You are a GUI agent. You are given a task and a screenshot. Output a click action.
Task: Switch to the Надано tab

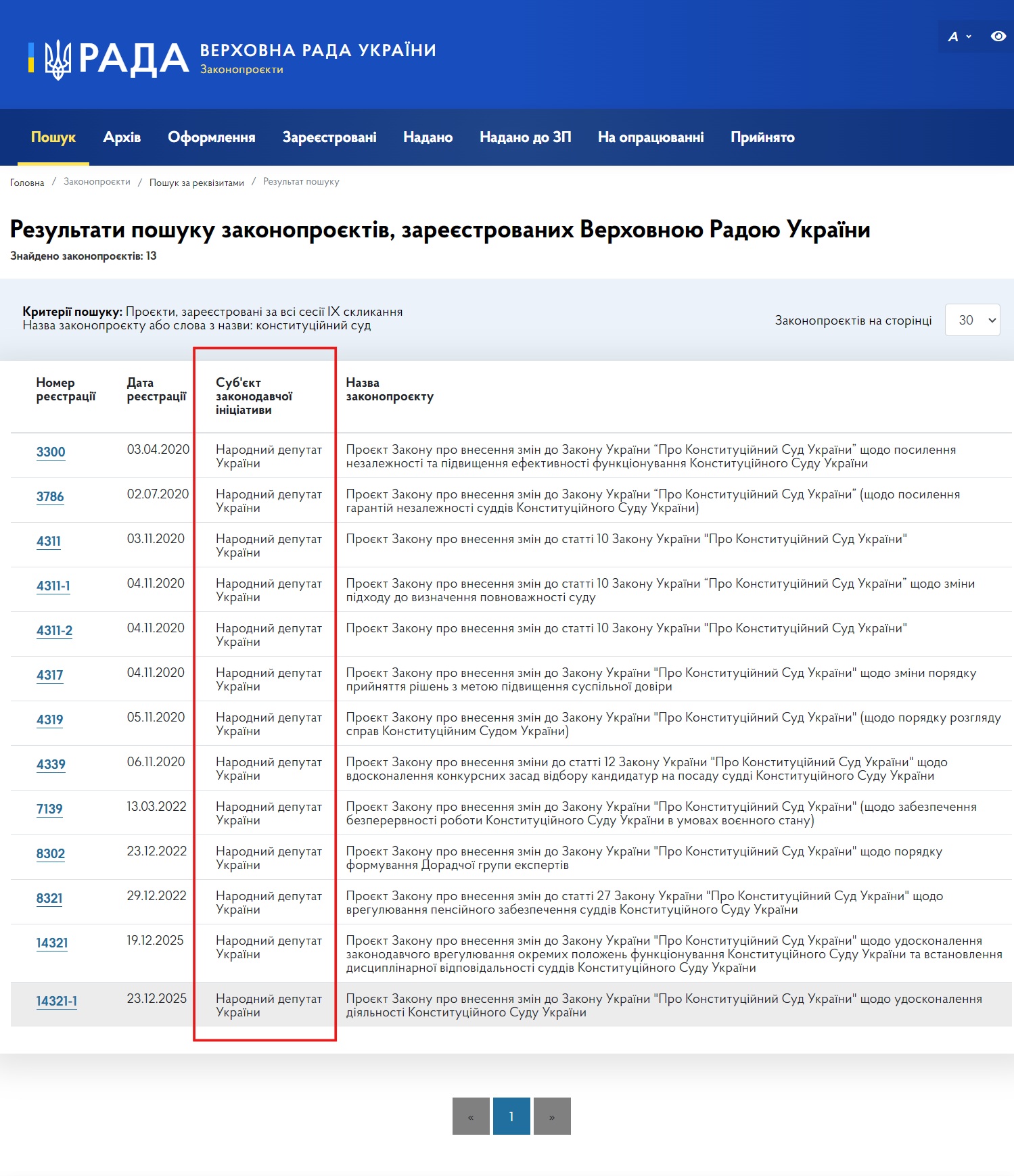428,137
